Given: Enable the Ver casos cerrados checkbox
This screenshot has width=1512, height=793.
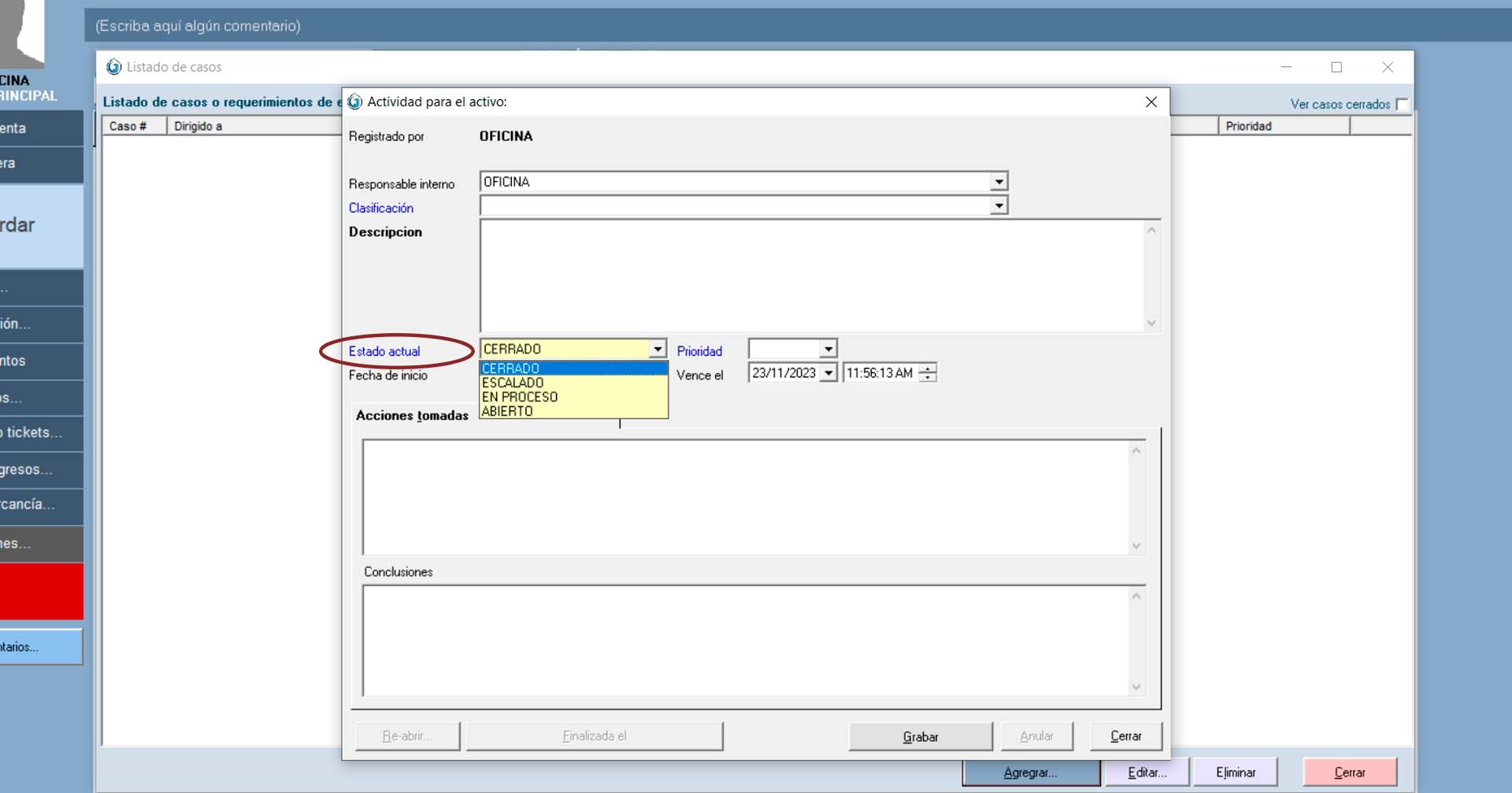Looking at the screenshot, I should [1402, 105].
